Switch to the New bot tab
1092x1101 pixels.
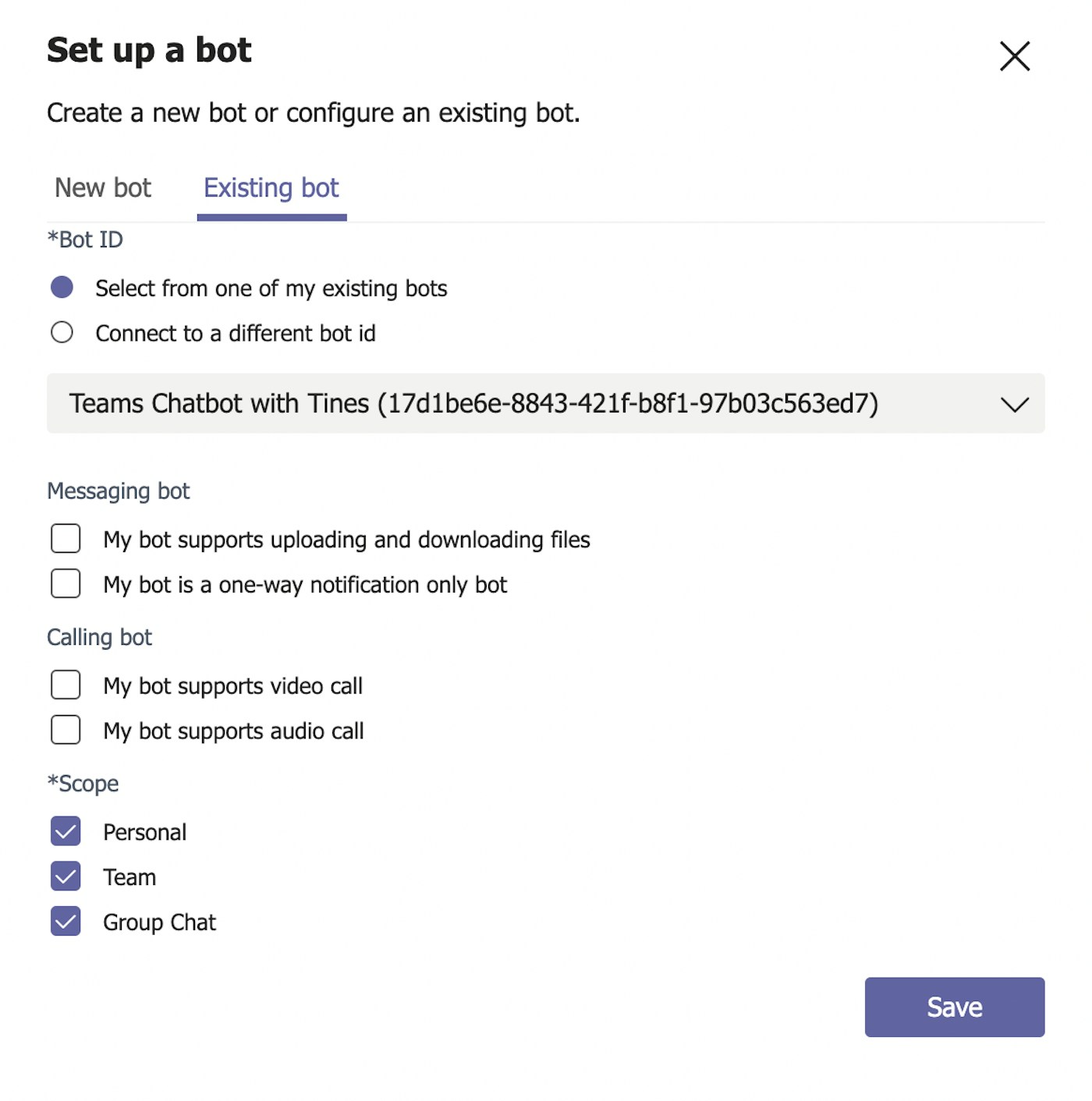(103, 188)
